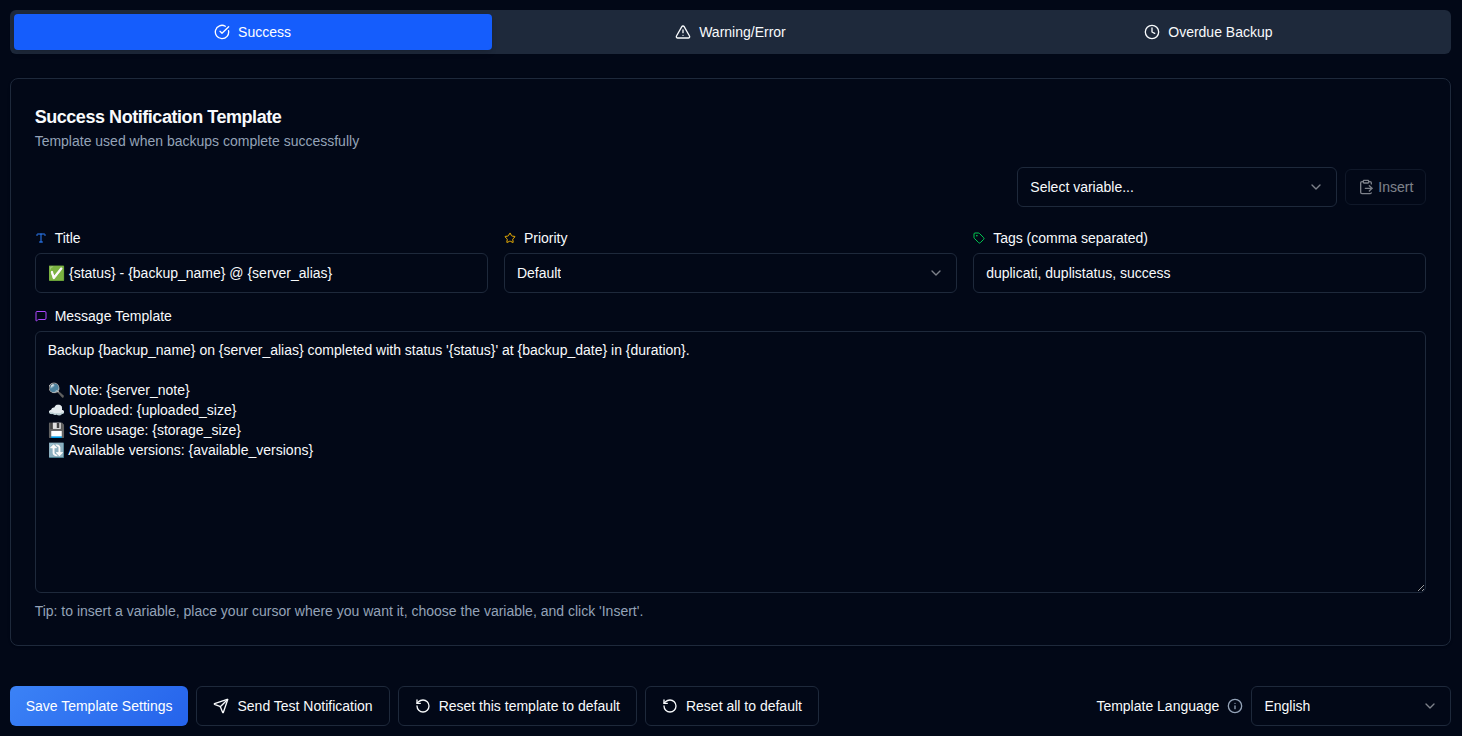Click inside the Tags comma separated field
Viewport: 1462px width, 736px height.
(x=1199, y=273)
